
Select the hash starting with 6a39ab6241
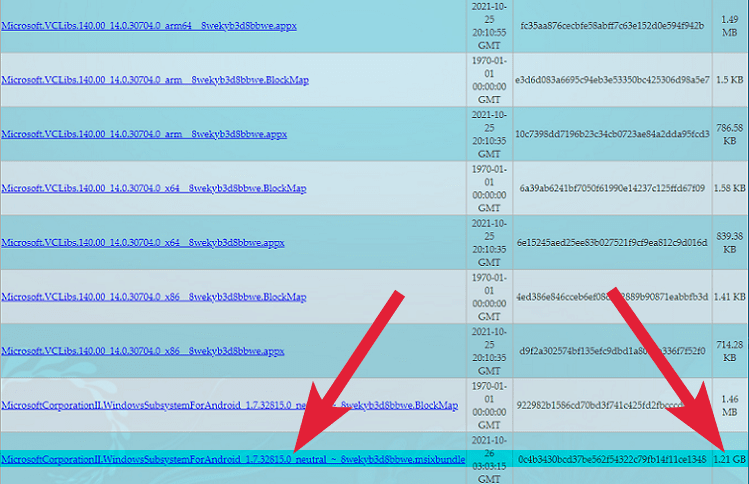(x=610, y=188)
